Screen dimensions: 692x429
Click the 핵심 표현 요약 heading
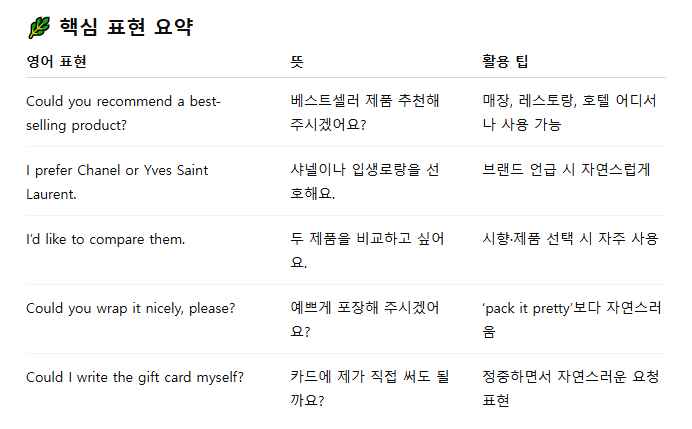pos(126,27)
